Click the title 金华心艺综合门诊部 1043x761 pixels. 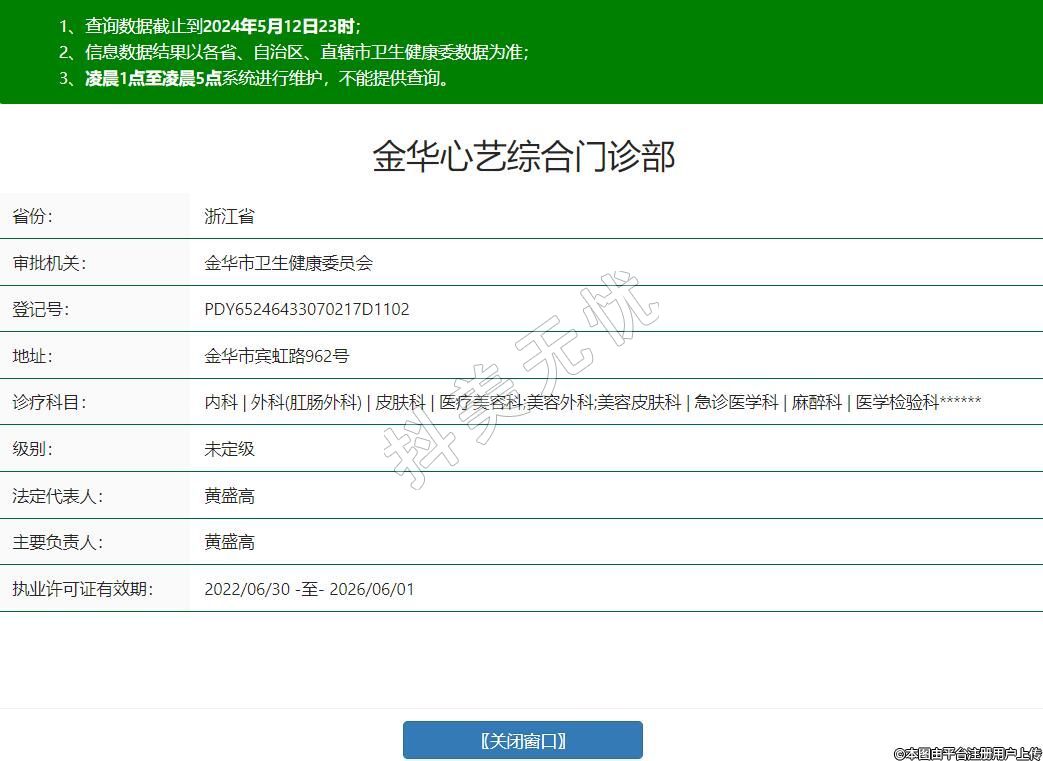[x=524, y=157]
